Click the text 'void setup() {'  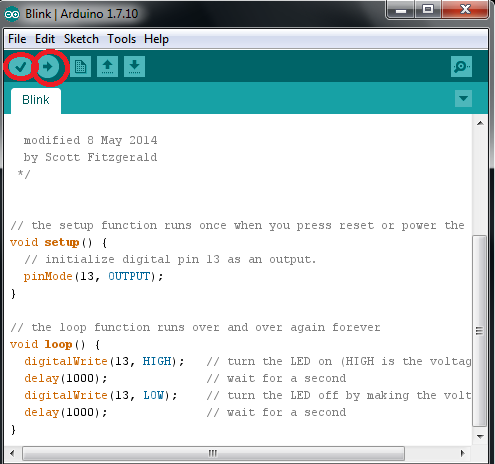pos(59,243)
